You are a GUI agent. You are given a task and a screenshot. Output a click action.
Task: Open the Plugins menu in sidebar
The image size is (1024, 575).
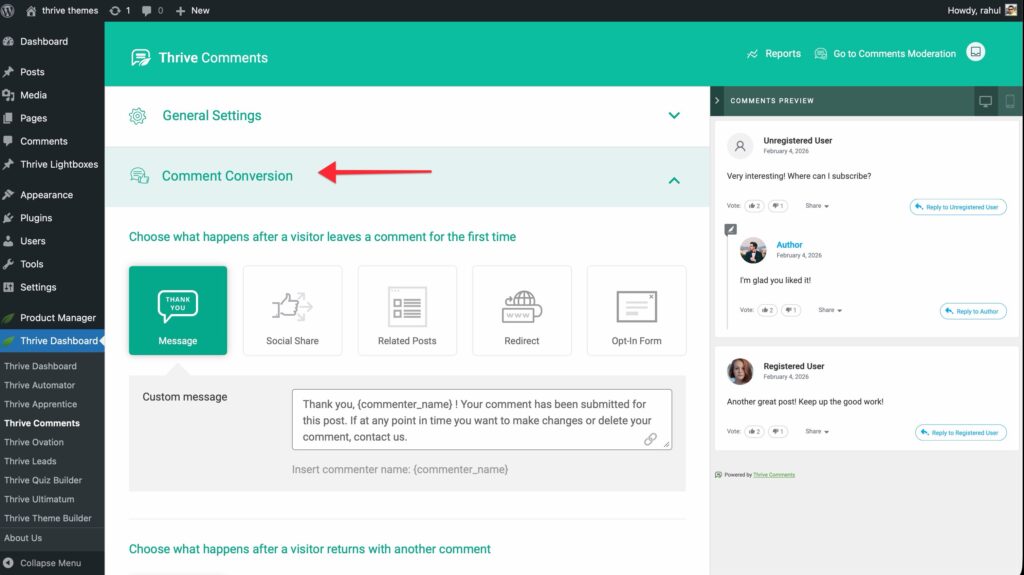36,218
